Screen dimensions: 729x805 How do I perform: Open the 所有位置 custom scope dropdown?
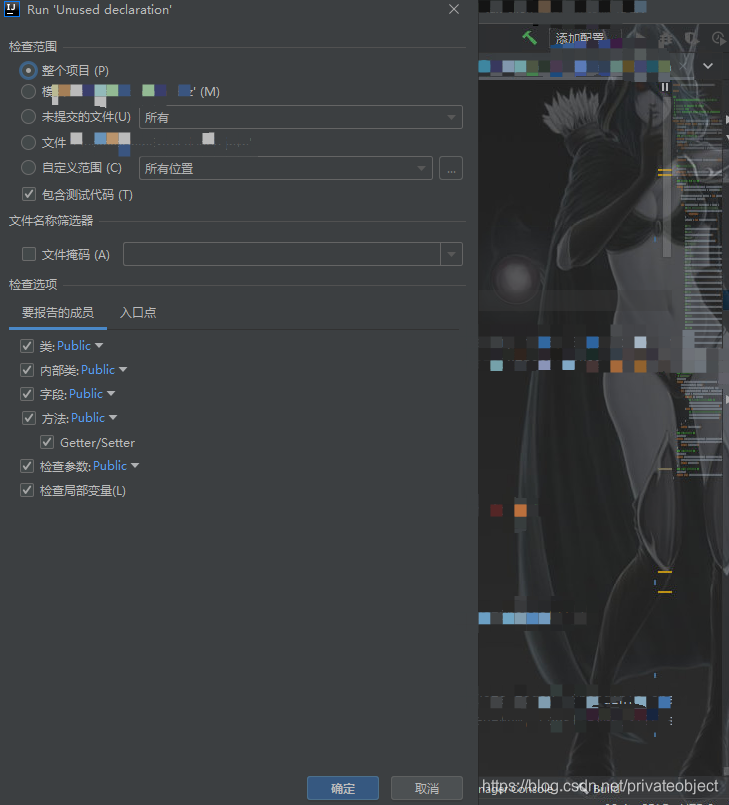pyautogui.click(x=286, y=168)
